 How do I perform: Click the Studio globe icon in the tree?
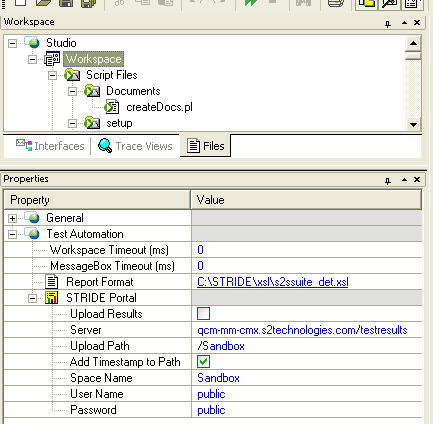(x=33, y=42)
